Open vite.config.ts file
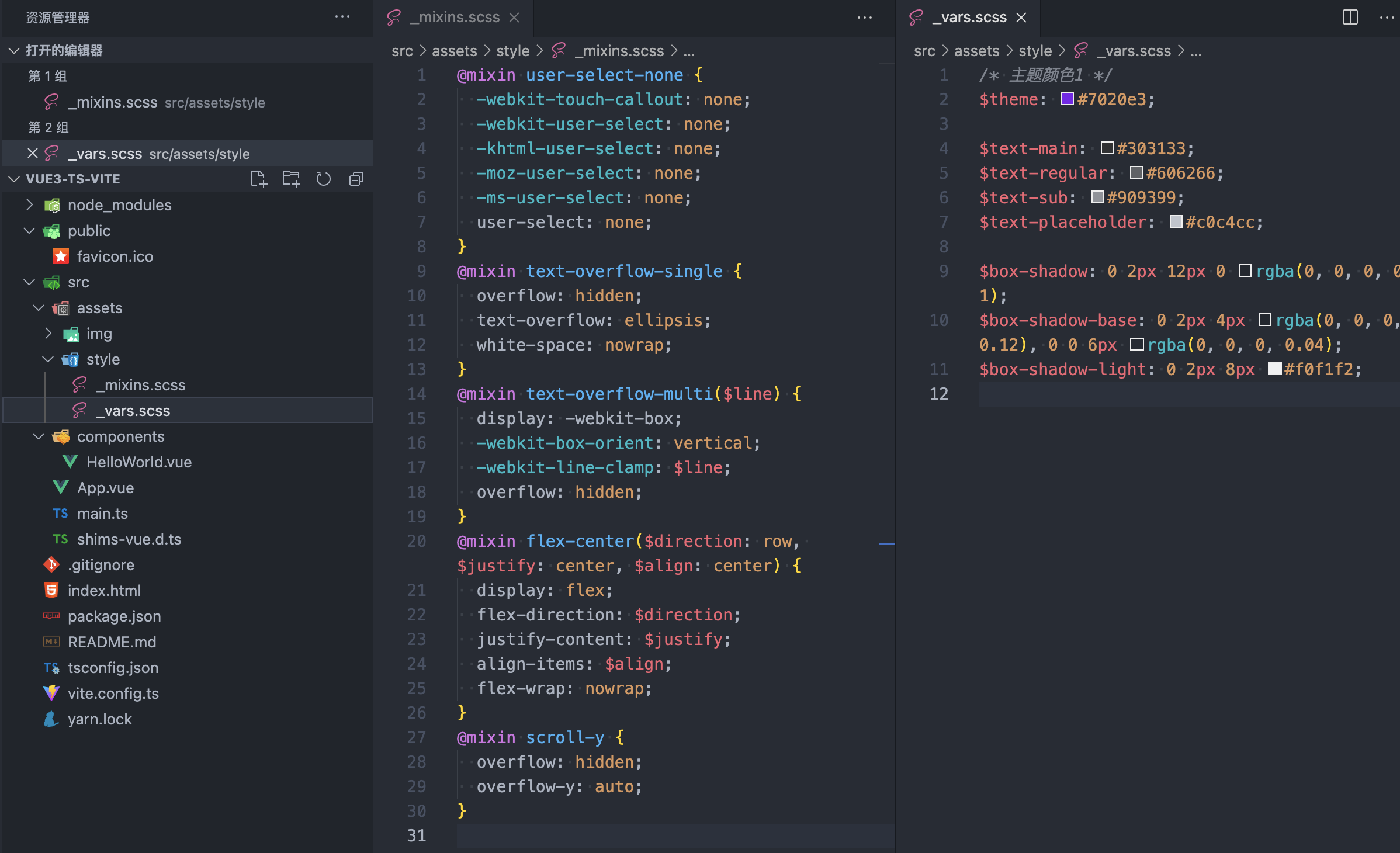 (113, 694)
